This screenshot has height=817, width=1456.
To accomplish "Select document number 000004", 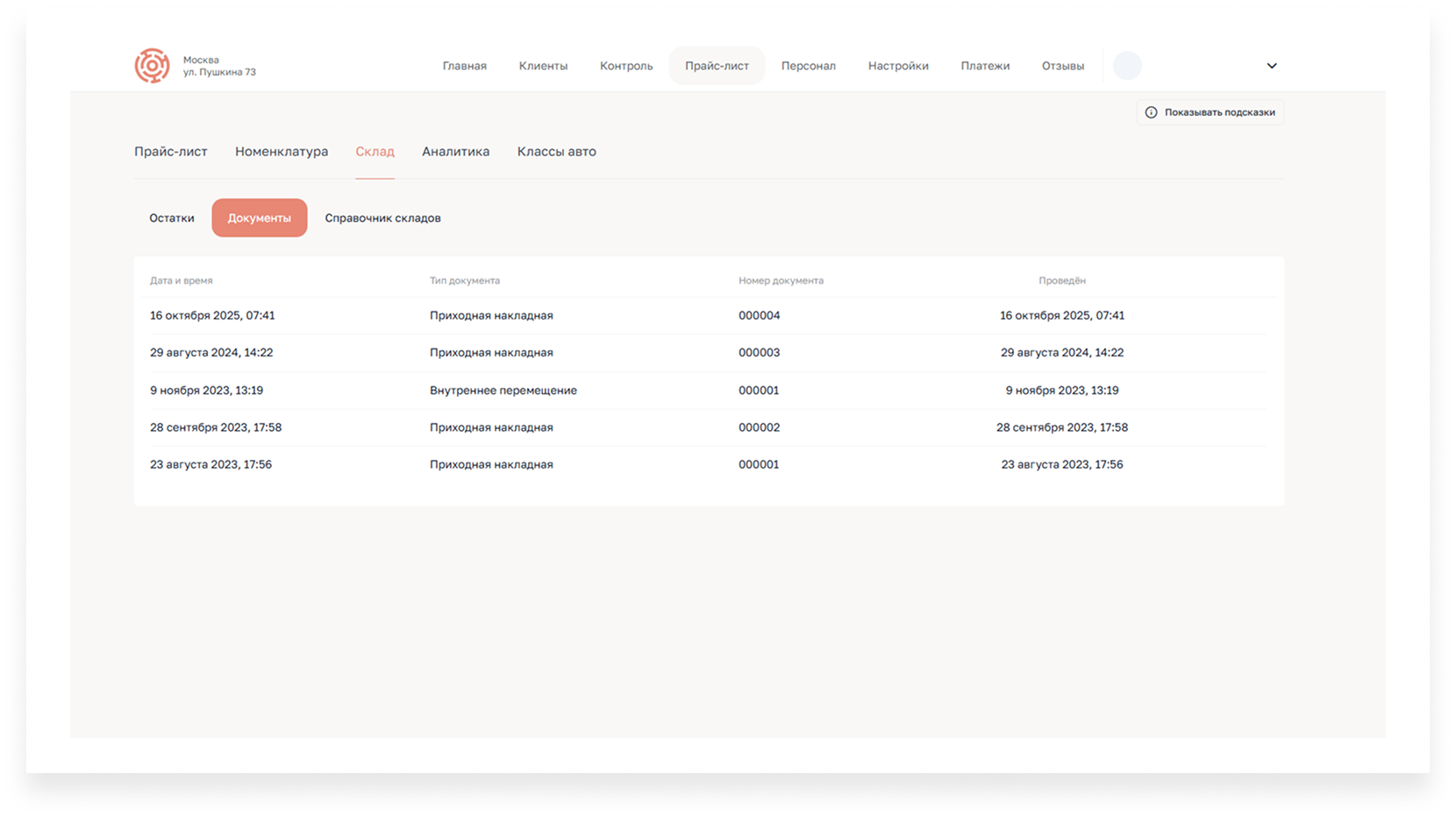I will coord(759,316).
